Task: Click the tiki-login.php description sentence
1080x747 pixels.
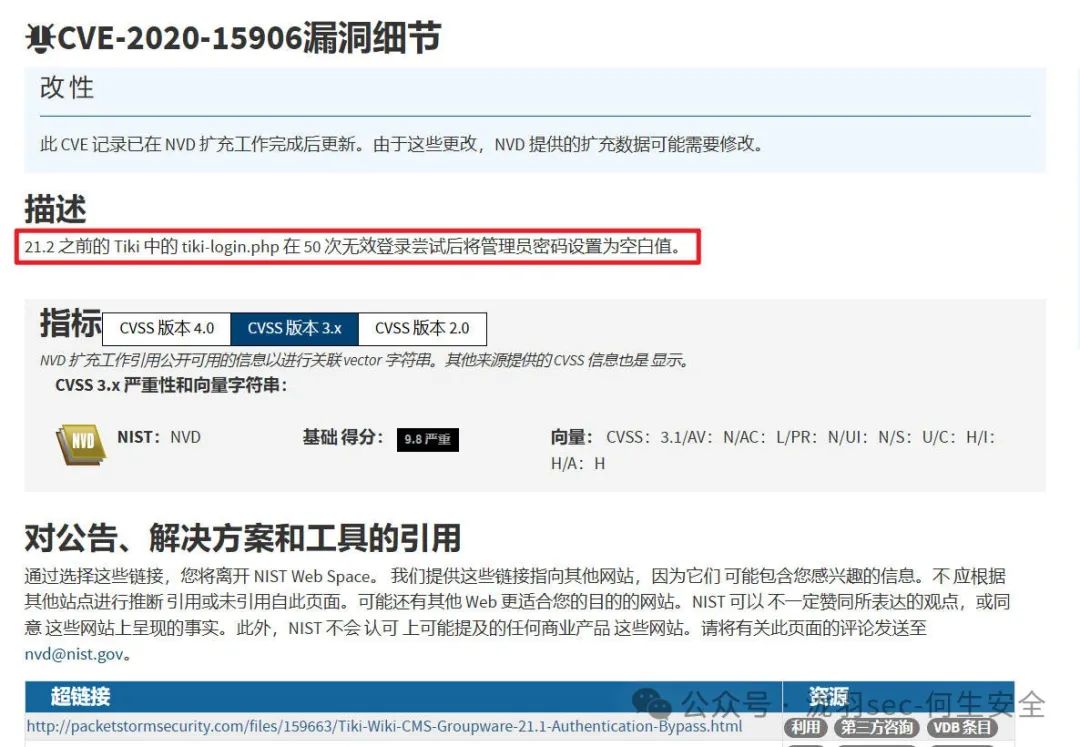Action: click(352, 246)
